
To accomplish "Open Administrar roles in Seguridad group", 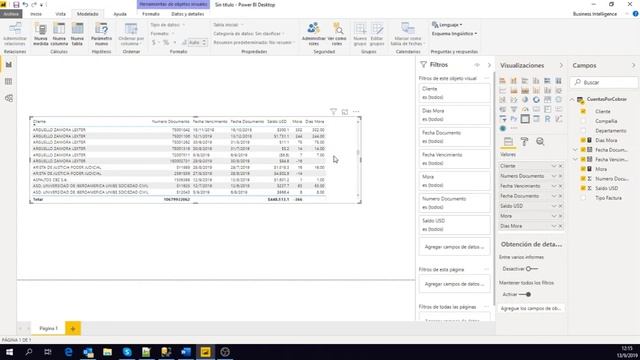I will click(313, 34).
